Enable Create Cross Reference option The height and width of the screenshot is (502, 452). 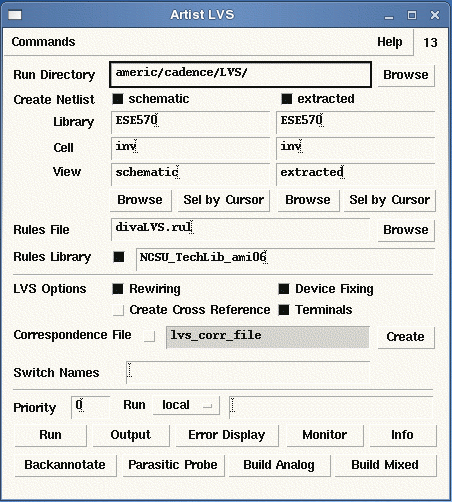click(x=118, y=310)
